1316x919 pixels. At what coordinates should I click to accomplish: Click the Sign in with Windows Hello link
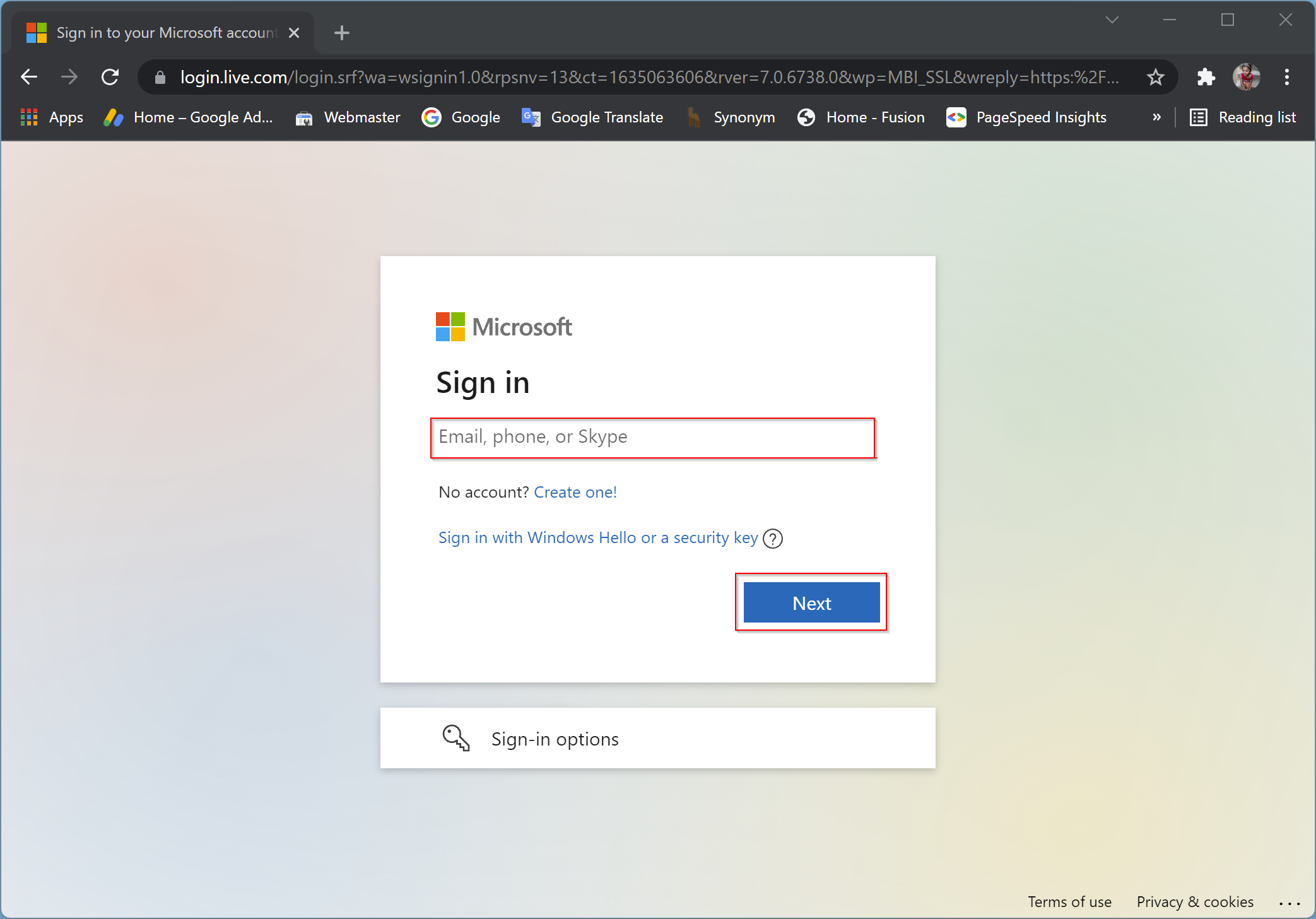pyautogui.click(x=598, y=537)
